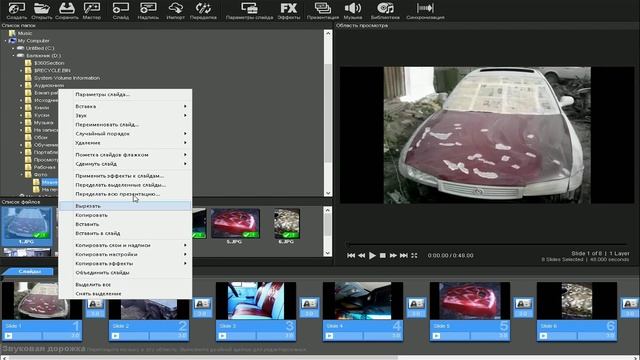Switch to the Слайды tab

tap(29, 271)
